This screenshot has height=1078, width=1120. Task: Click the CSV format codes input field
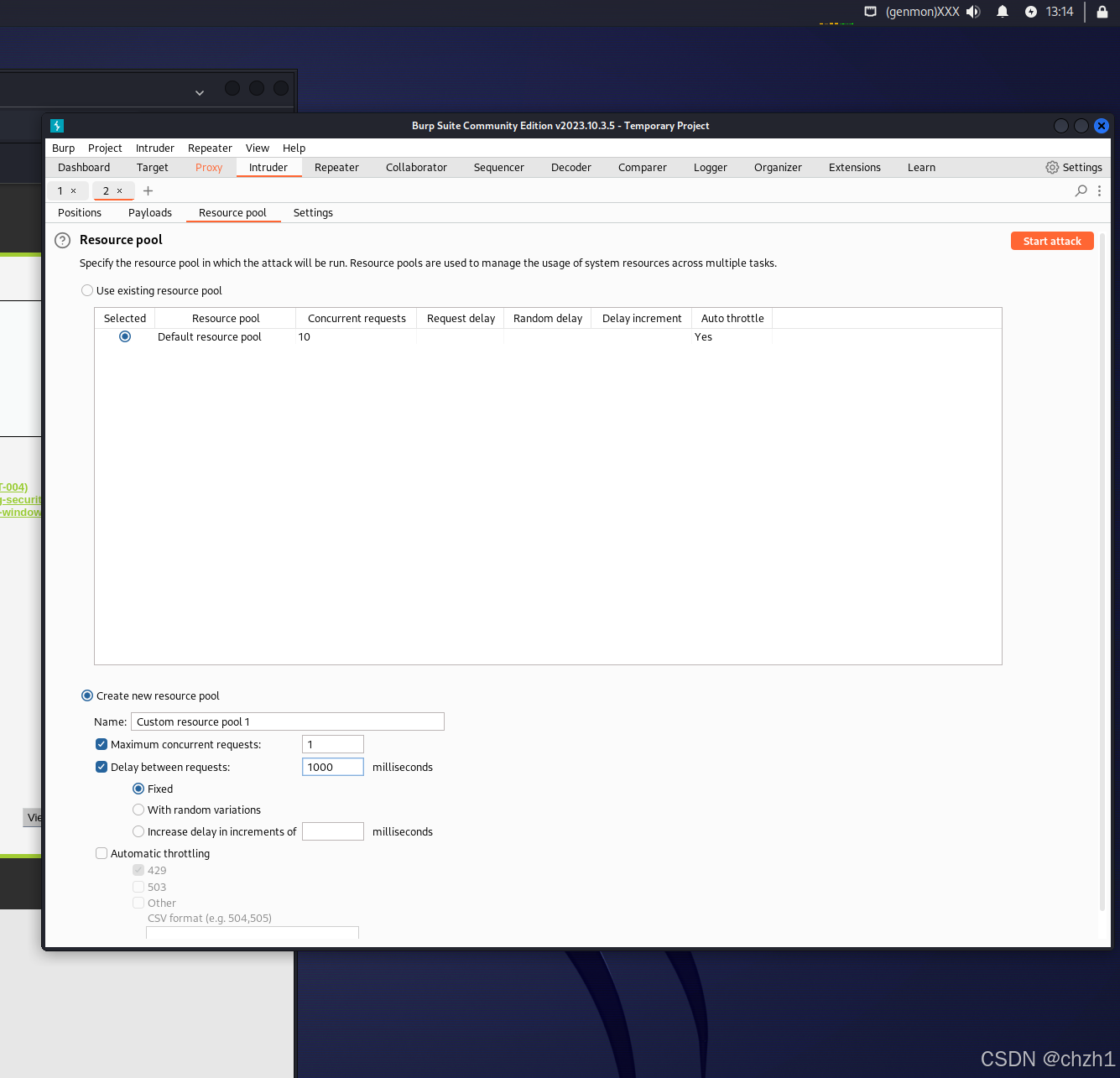pyautogui.click(x=253, y=933)
